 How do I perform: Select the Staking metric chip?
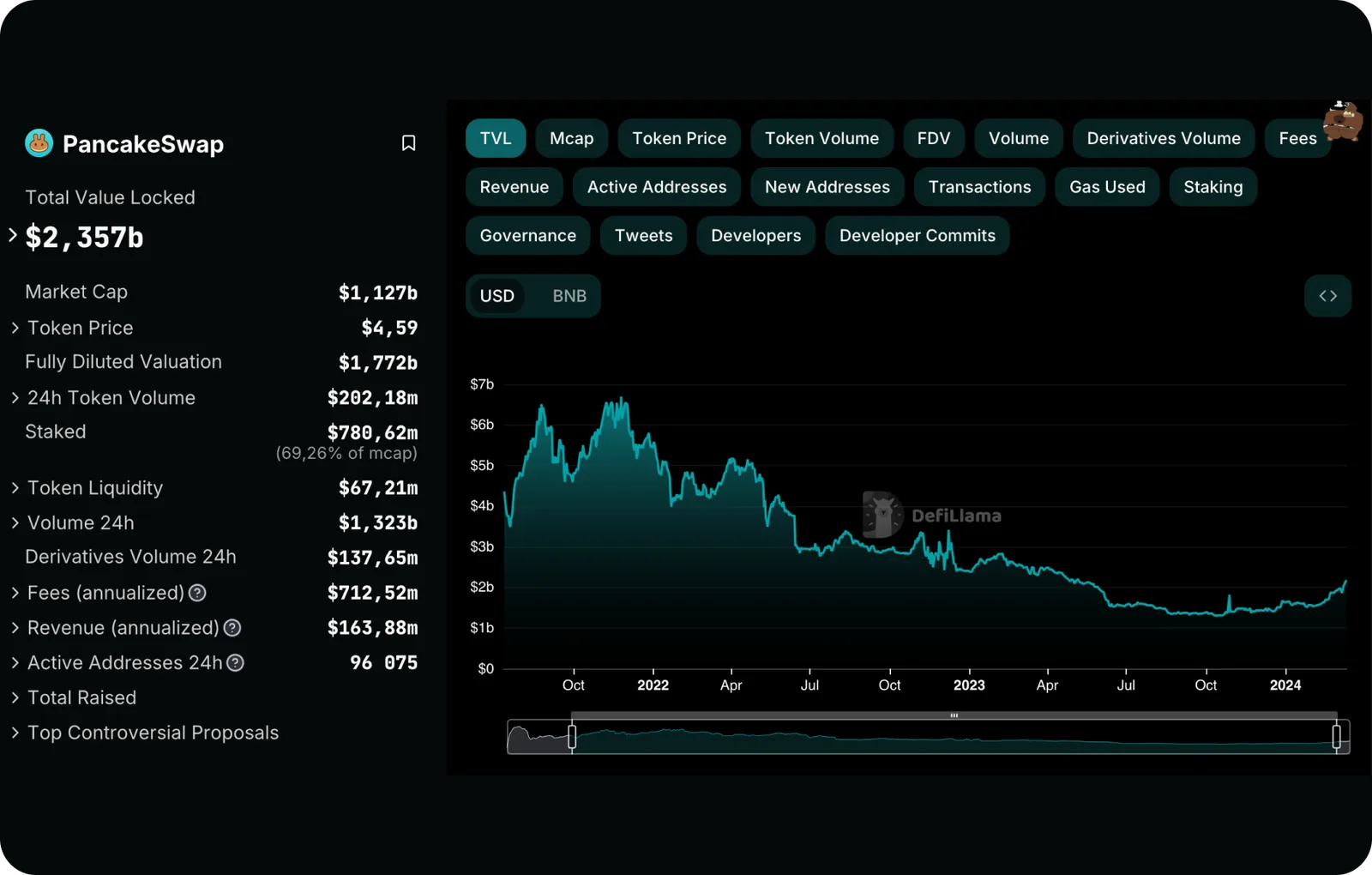point(1213,187)
